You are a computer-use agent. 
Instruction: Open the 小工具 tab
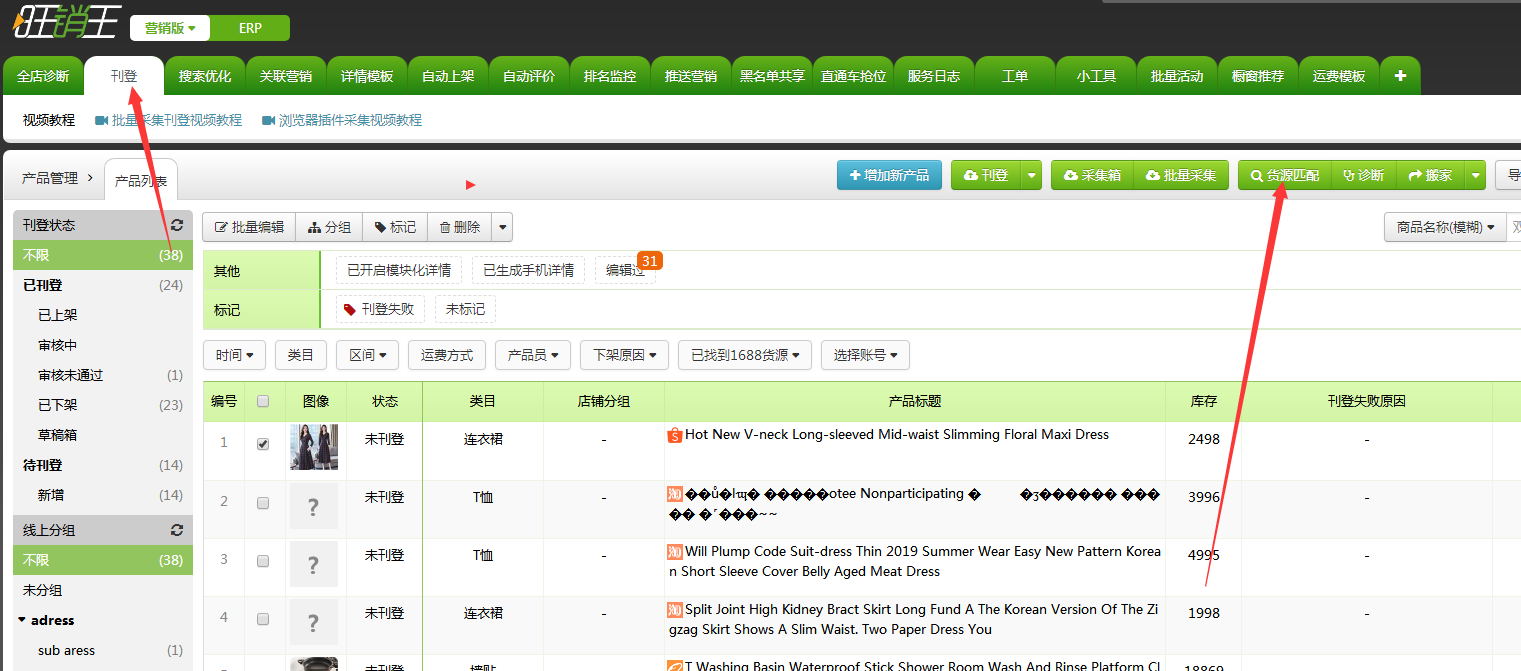1096,76
